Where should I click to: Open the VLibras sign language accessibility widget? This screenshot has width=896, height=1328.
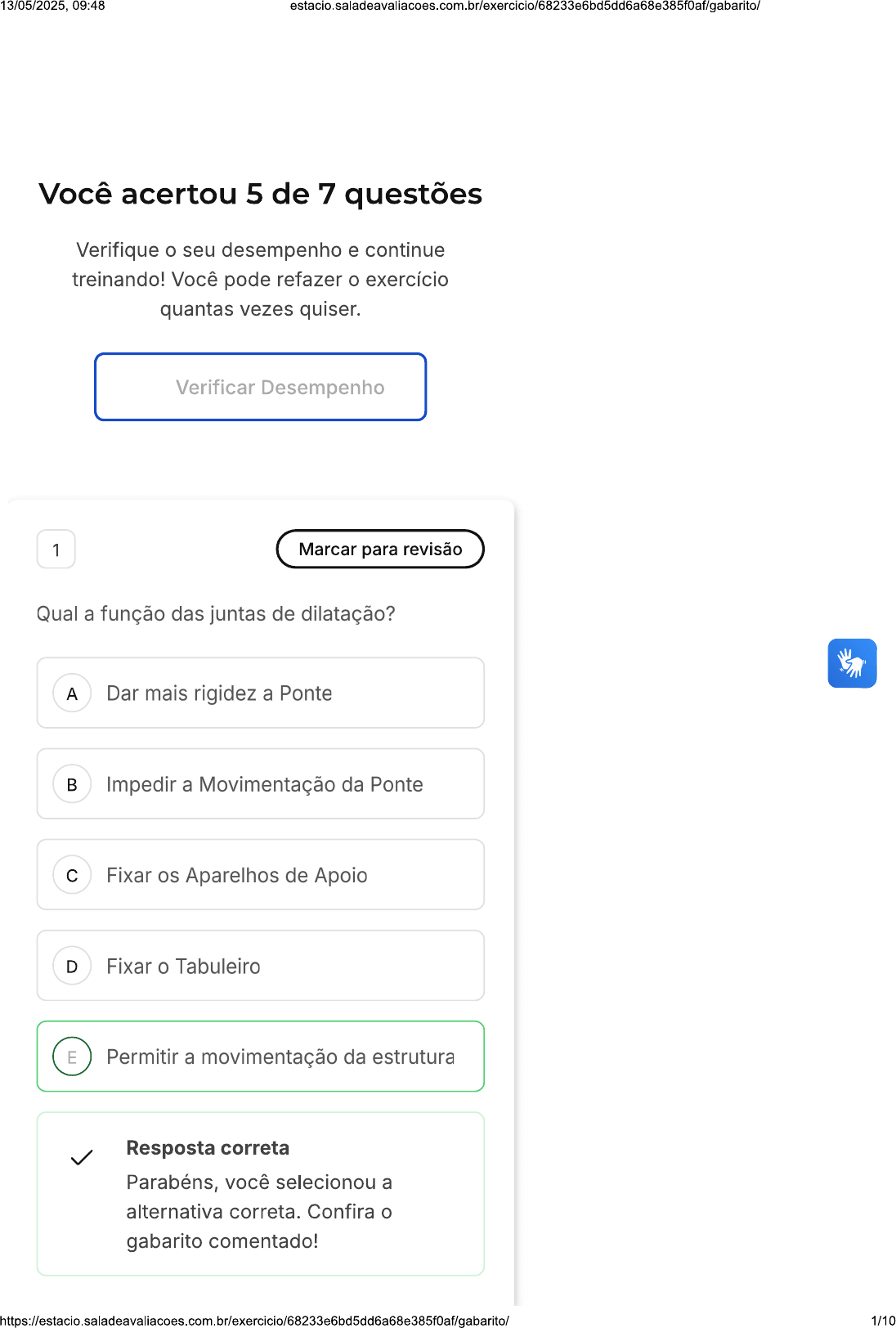[x=852, y=663]
